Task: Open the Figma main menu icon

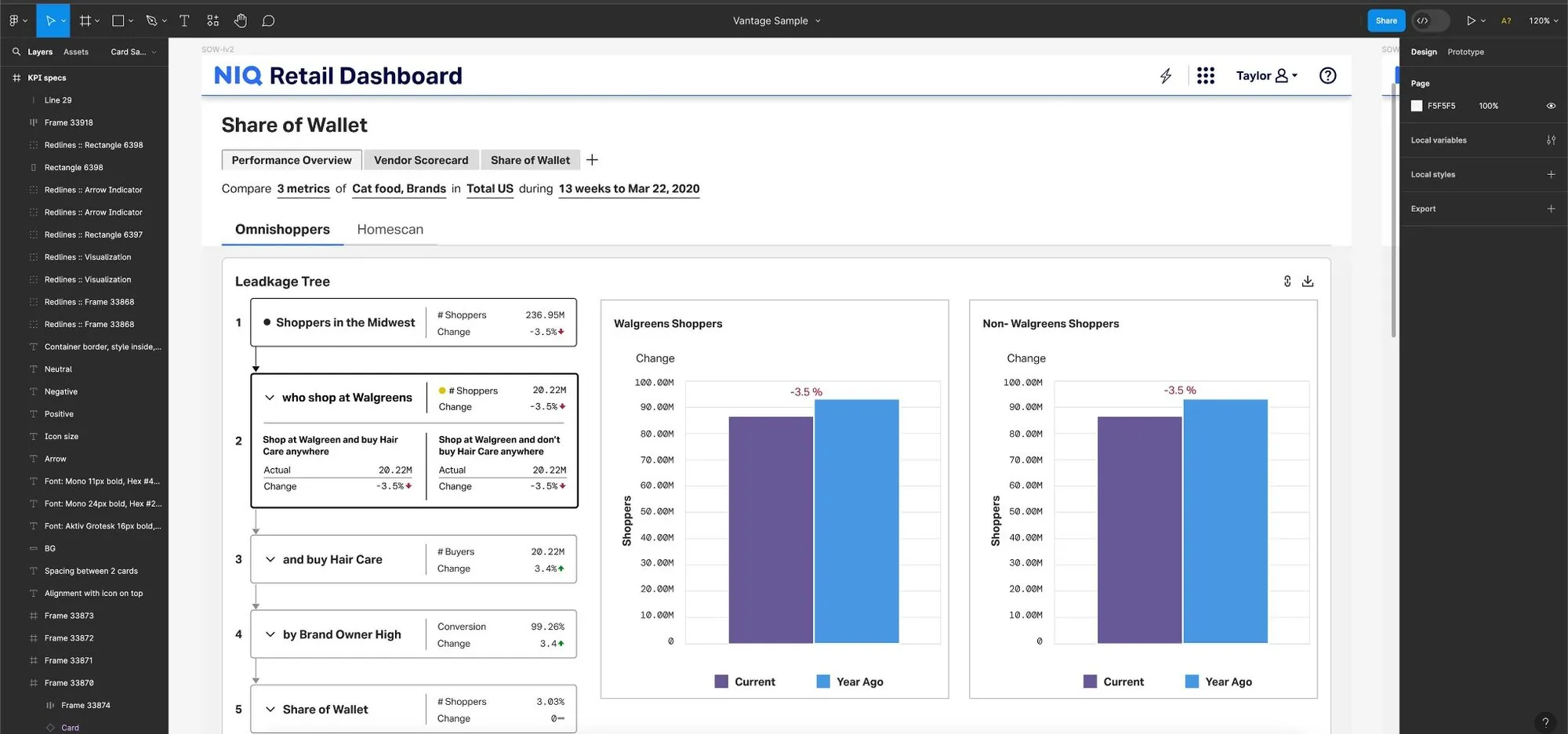Action: click(x=14, y=20)
